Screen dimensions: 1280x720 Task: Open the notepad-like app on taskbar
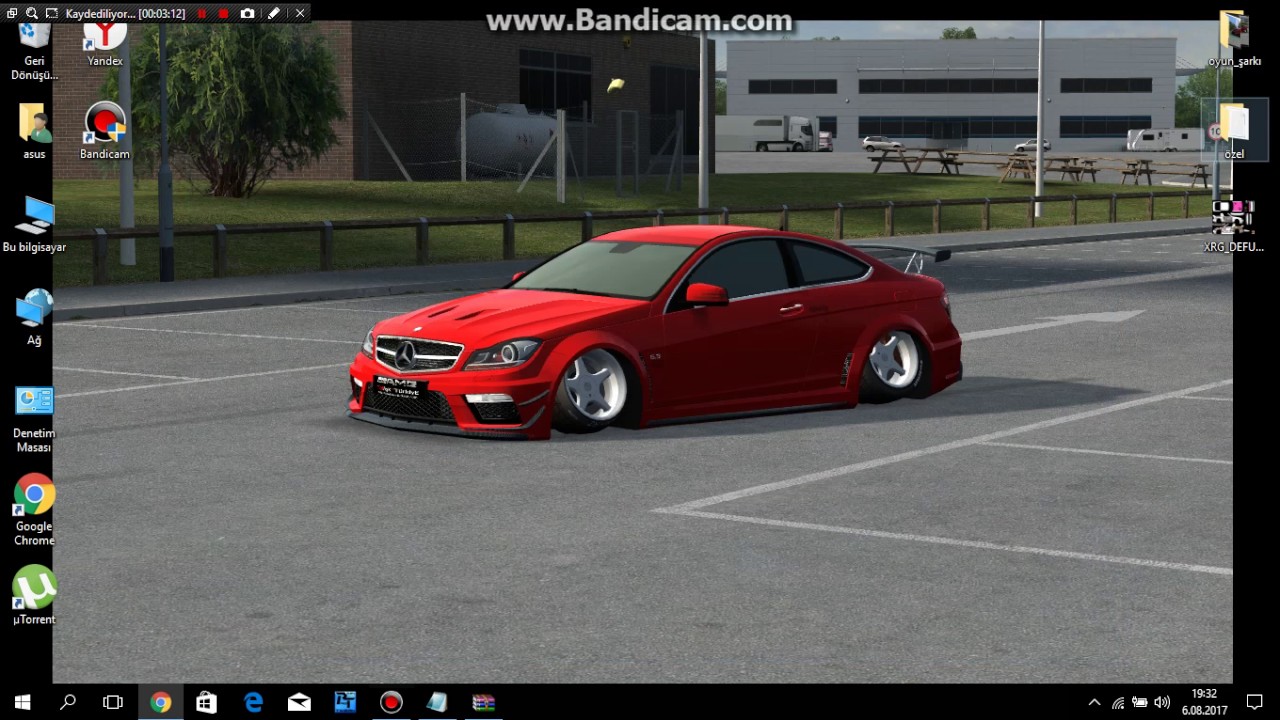pos(437,702)
